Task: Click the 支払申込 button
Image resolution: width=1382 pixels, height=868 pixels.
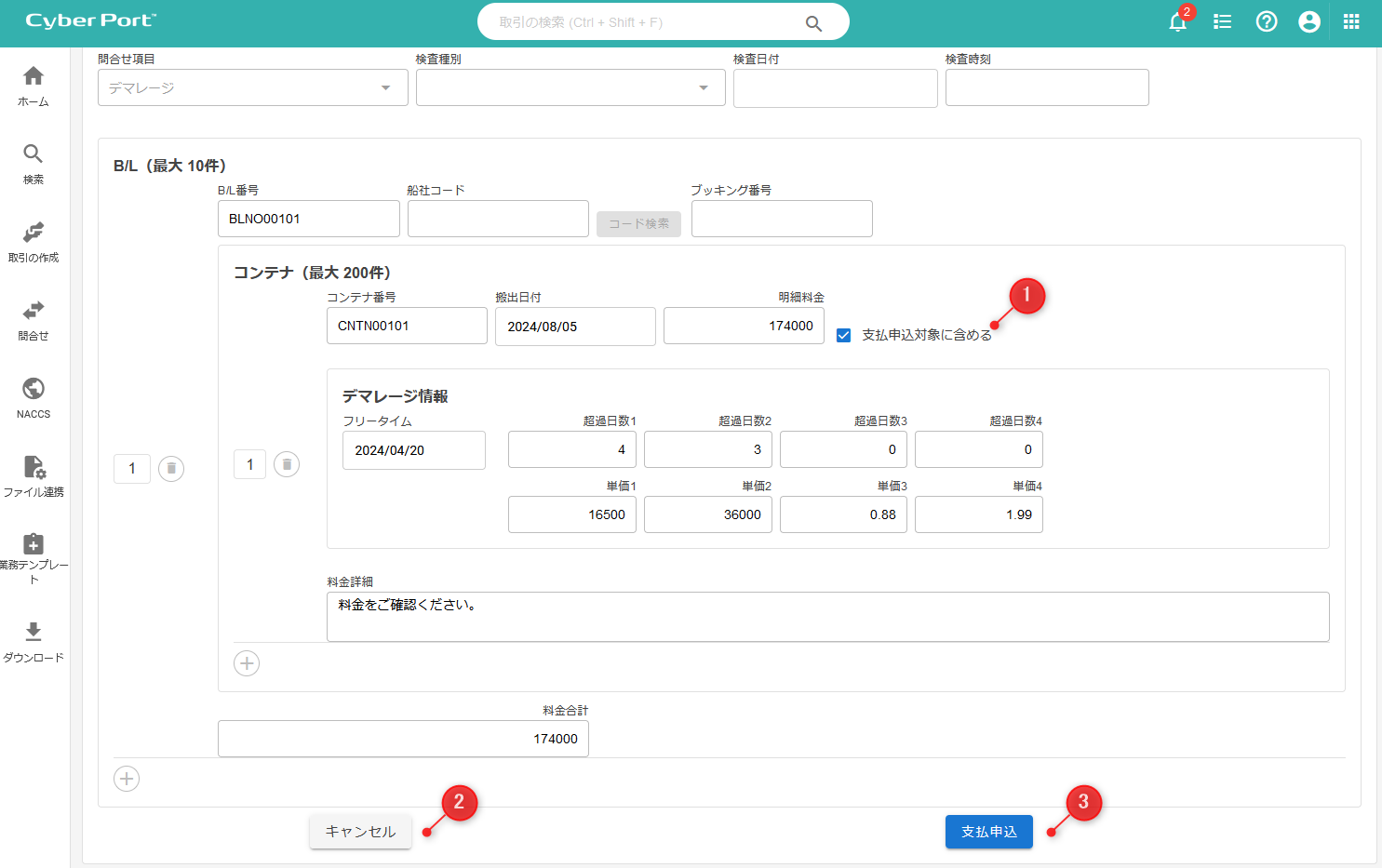Action: pos(988,832)
